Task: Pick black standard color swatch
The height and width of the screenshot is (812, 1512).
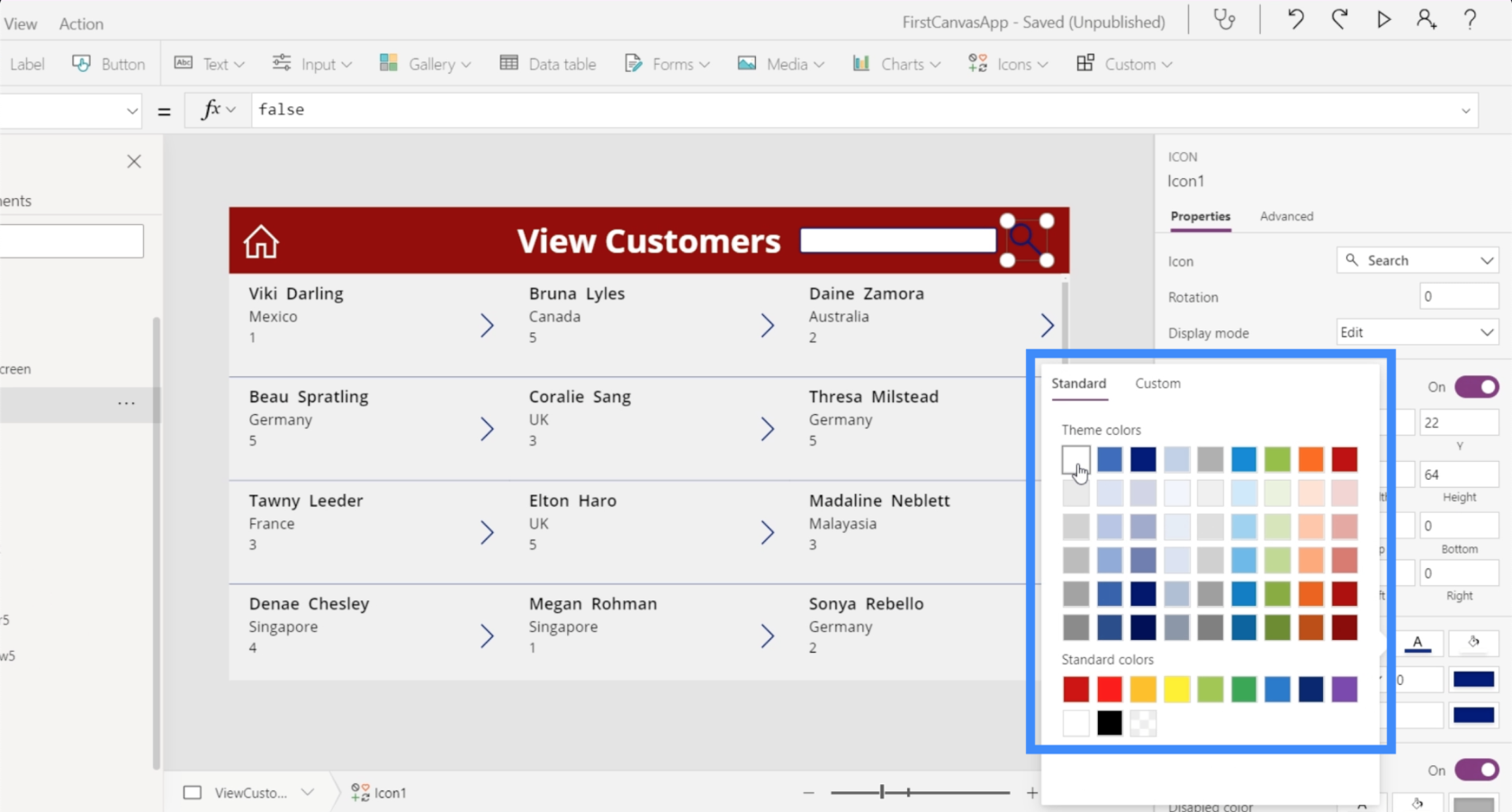Action: tap(1109, 723)
